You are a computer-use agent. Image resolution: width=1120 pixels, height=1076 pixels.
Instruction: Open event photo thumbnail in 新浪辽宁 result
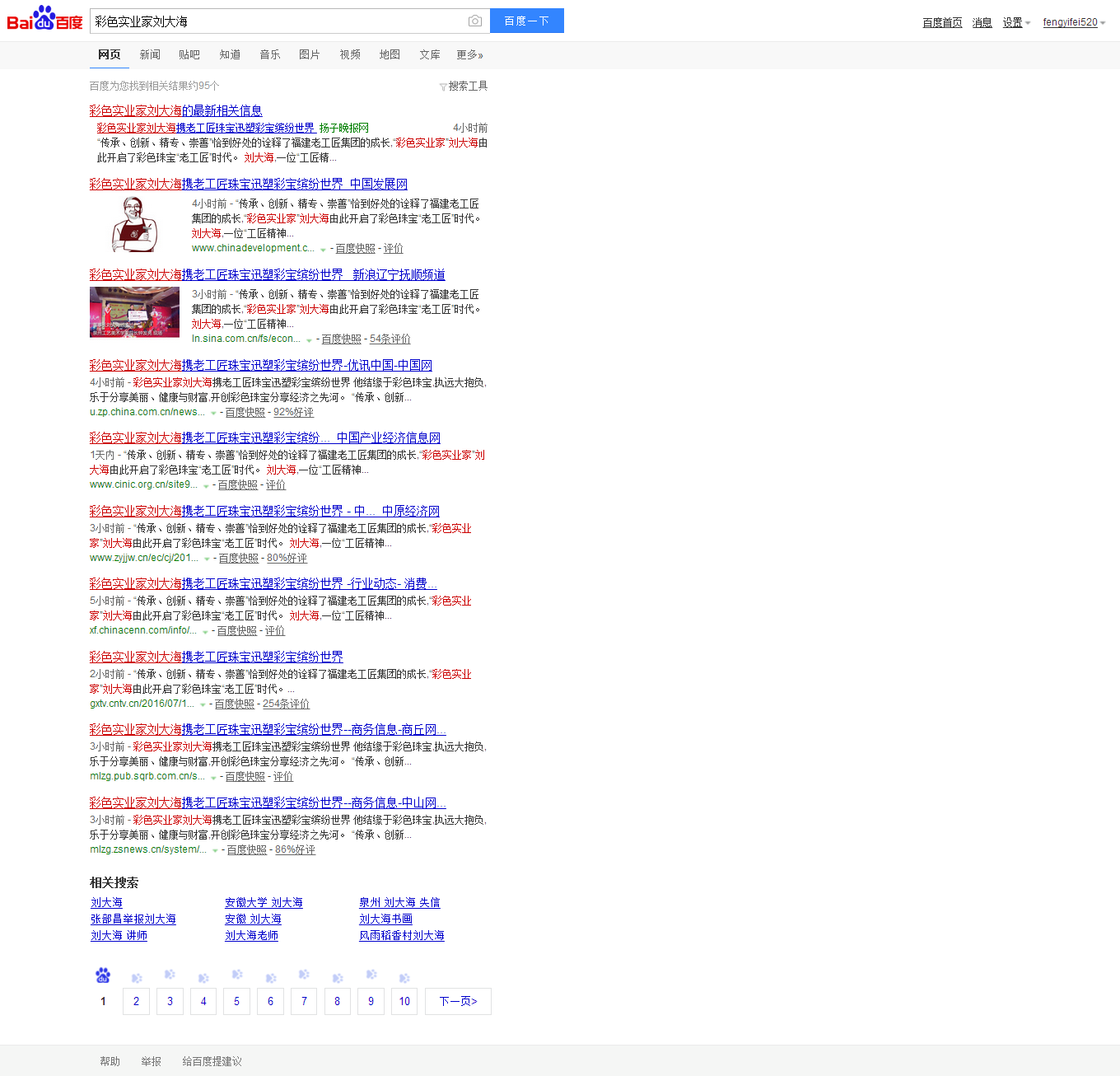point(134,312)
